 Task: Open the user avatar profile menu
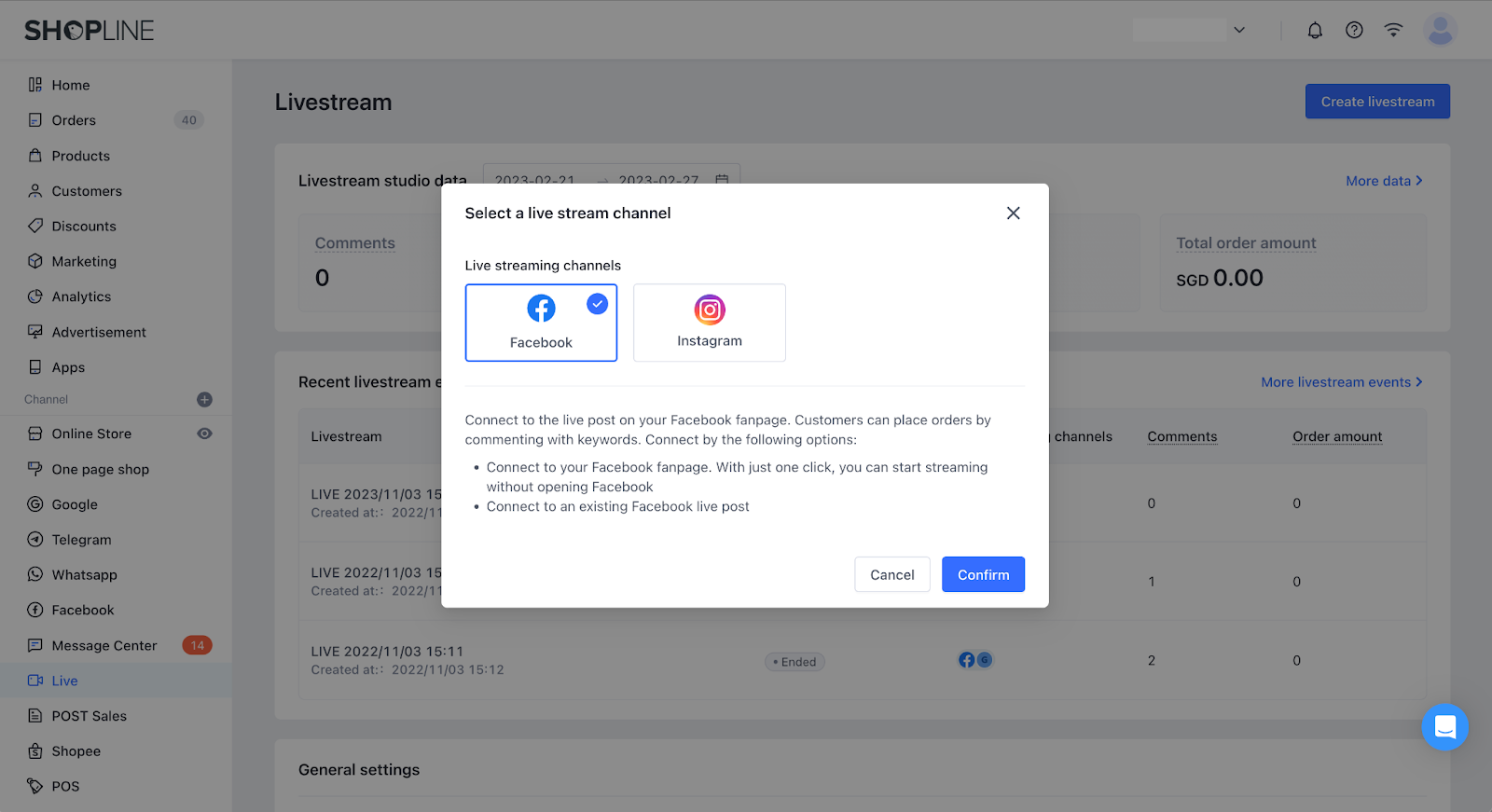pyautogui.click(x=1441, y=30)
